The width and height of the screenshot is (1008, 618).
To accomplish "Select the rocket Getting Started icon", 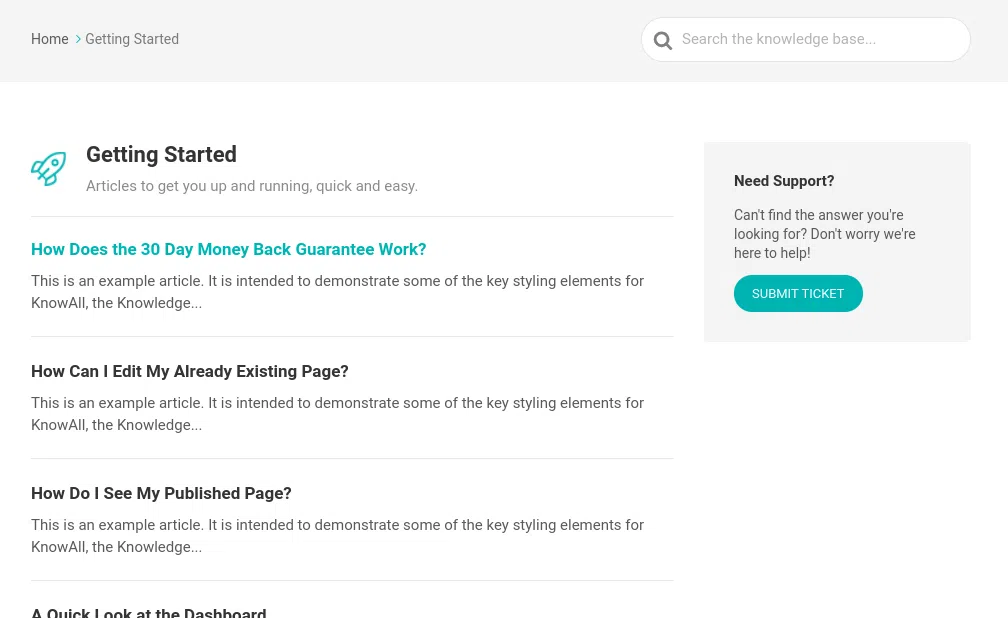I will (49, 169).
